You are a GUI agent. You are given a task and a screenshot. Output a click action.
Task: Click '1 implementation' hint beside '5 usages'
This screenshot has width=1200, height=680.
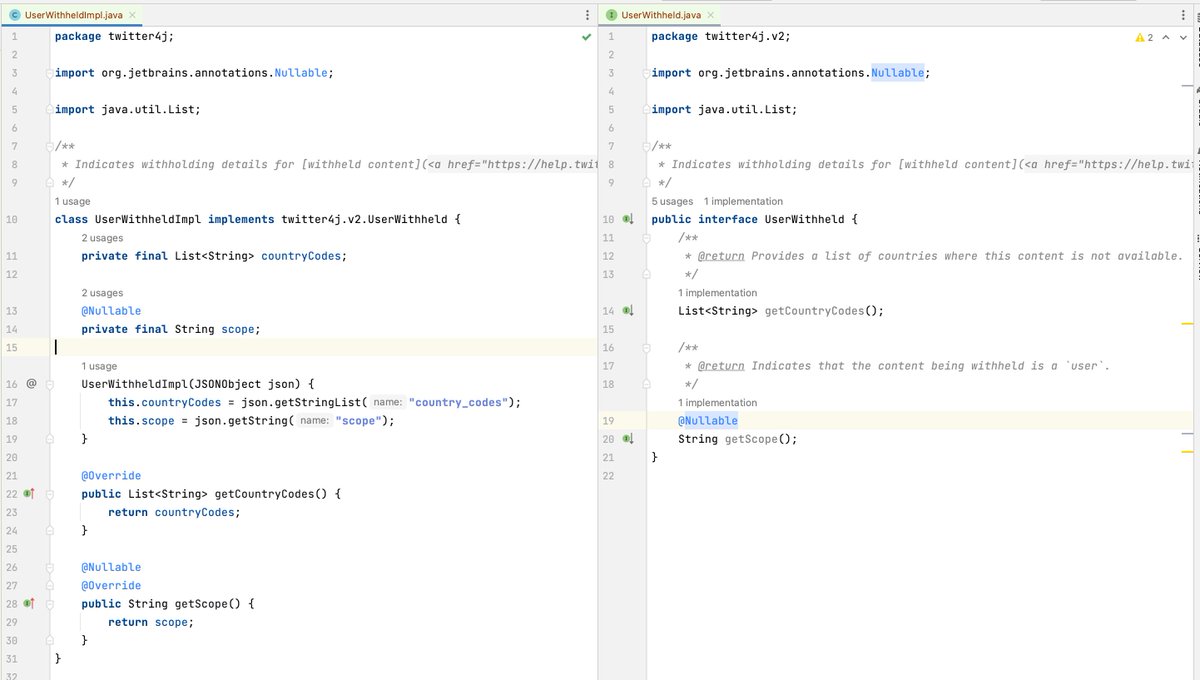tap(743, 201)
